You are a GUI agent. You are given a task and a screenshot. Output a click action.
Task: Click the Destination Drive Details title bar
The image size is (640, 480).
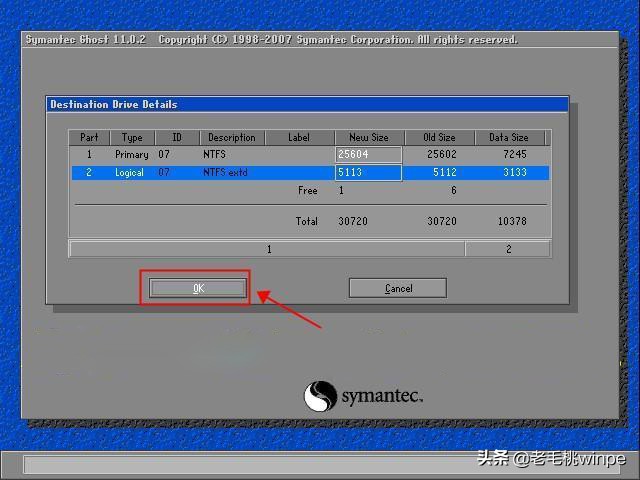click(307, 104)
